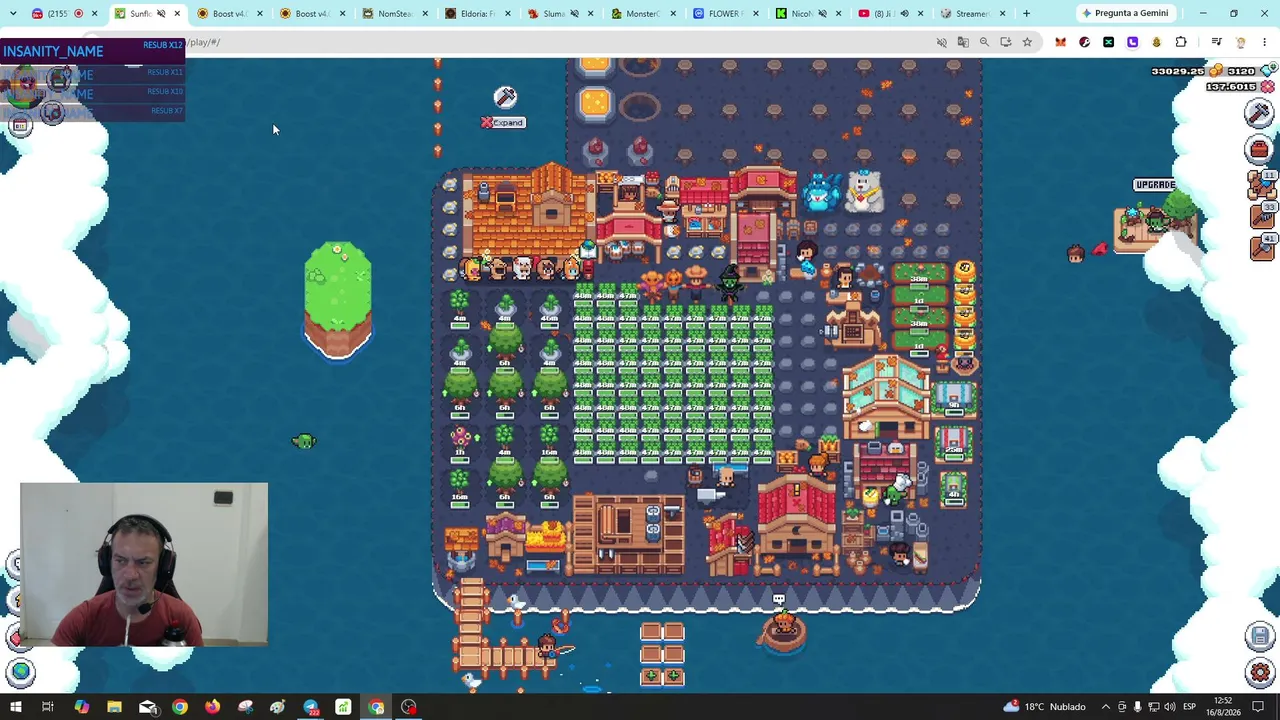Select the axe item with count 41
The image size is (1280, 720).
point(1261,248)
